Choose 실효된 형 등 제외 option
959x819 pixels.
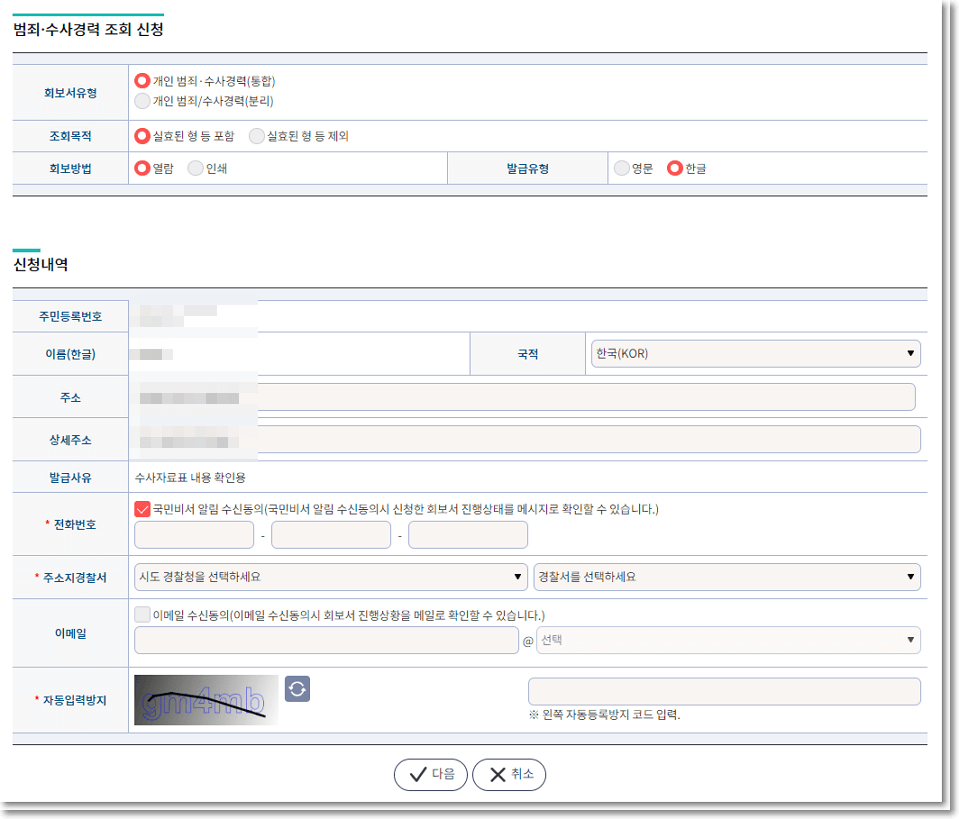coord(257,136)
